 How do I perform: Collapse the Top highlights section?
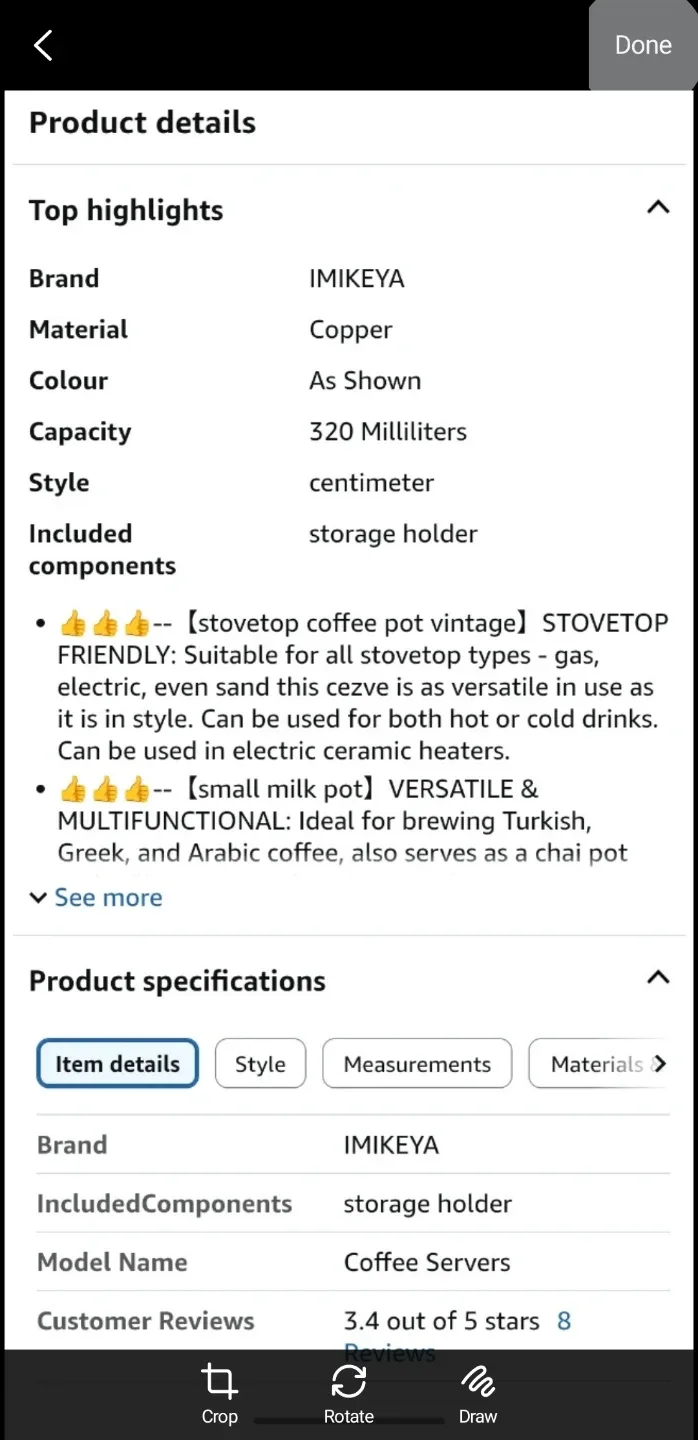tap(658, 207)
